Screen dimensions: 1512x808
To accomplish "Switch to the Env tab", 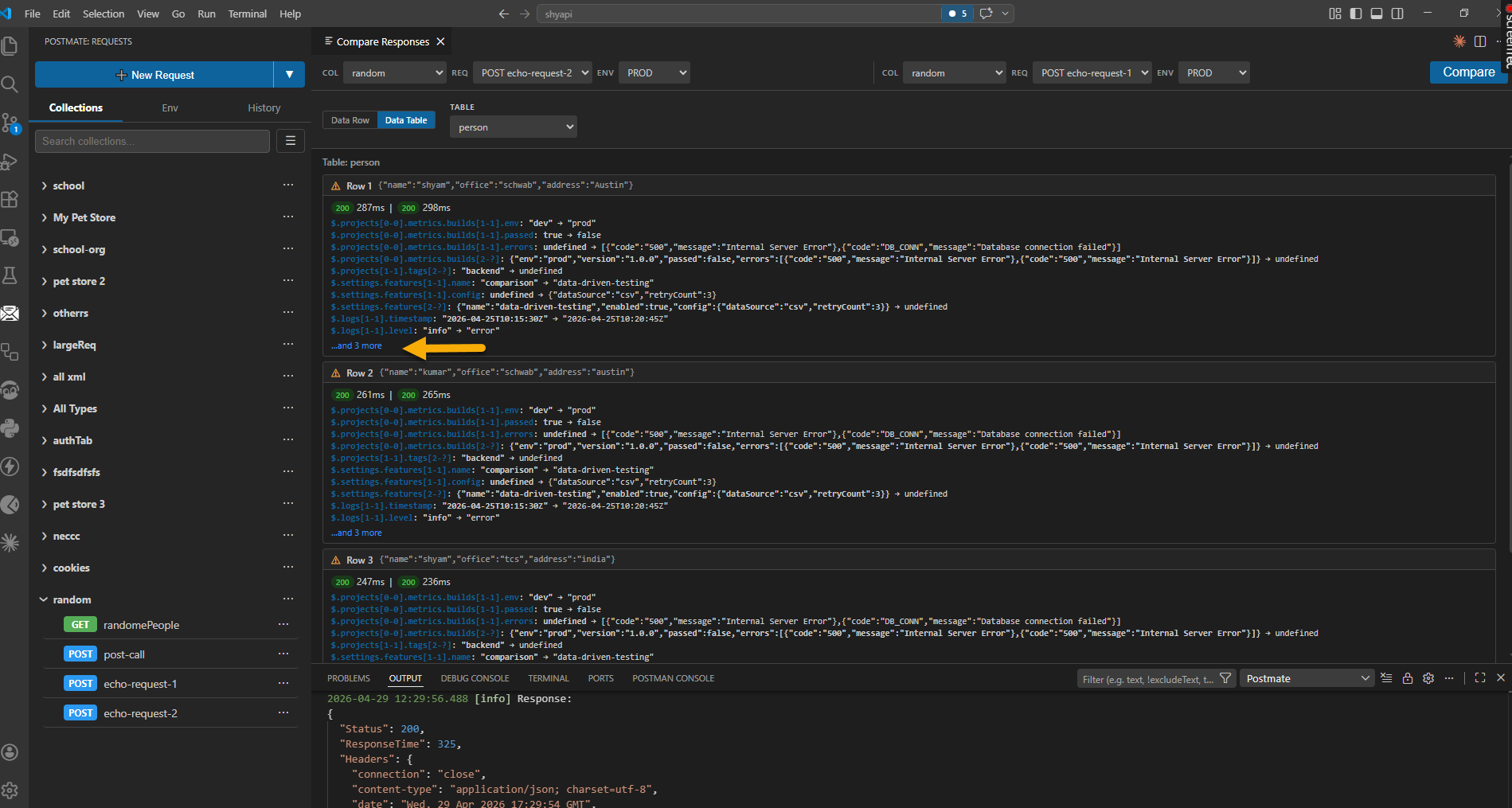I will (x=170, y=107).
